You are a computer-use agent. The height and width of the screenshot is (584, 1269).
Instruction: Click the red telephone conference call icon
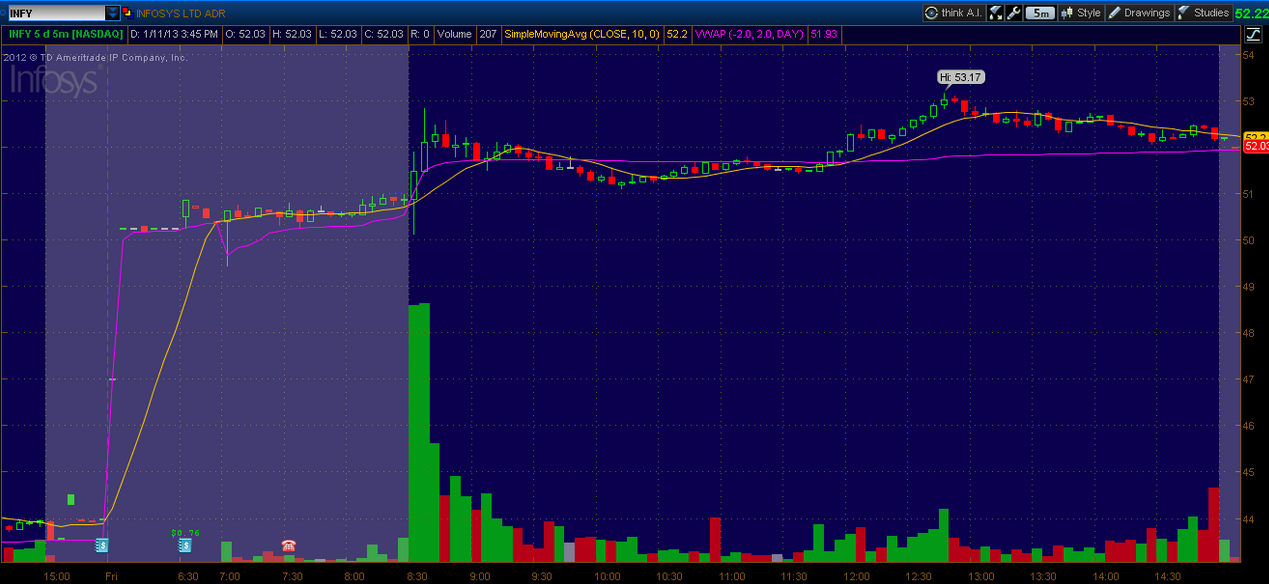point(289,545)
